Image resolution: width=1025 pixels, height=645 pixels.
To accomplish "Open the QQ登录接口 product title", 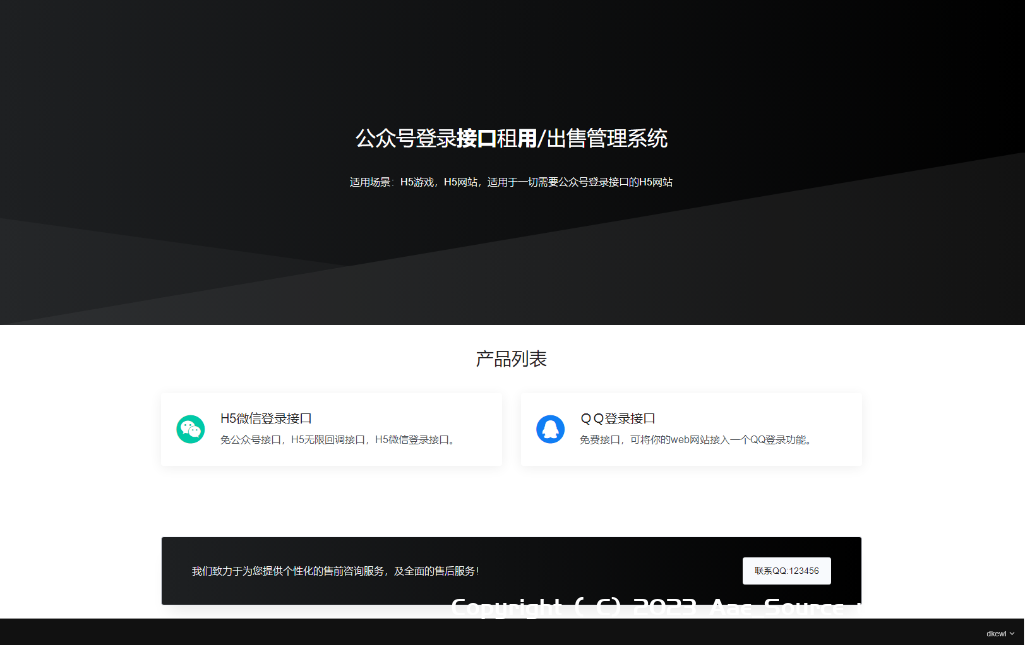I will (617, 418).
